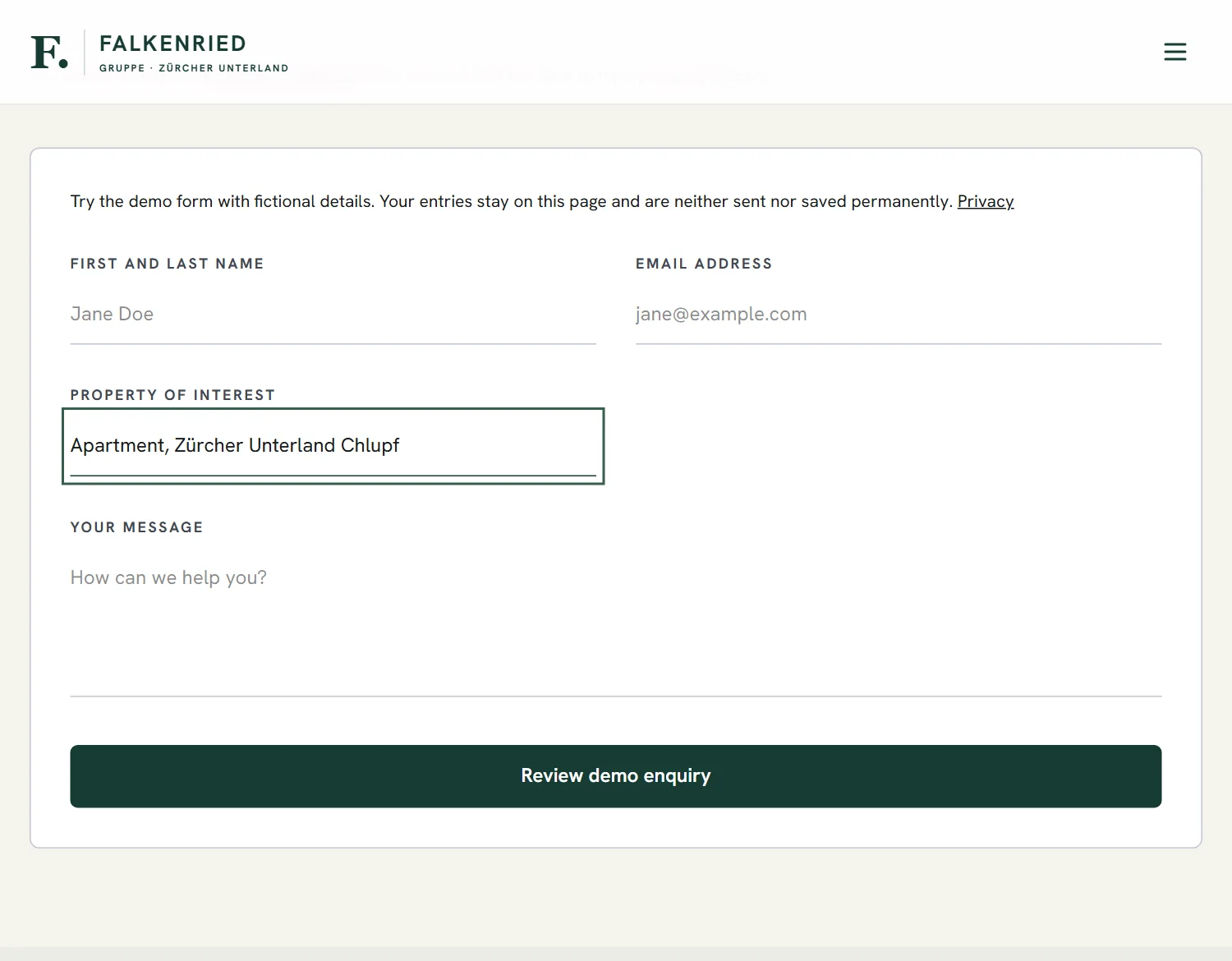Focus the First and Last Name field
Viewport: 1232px width, 961px height.
333,315
